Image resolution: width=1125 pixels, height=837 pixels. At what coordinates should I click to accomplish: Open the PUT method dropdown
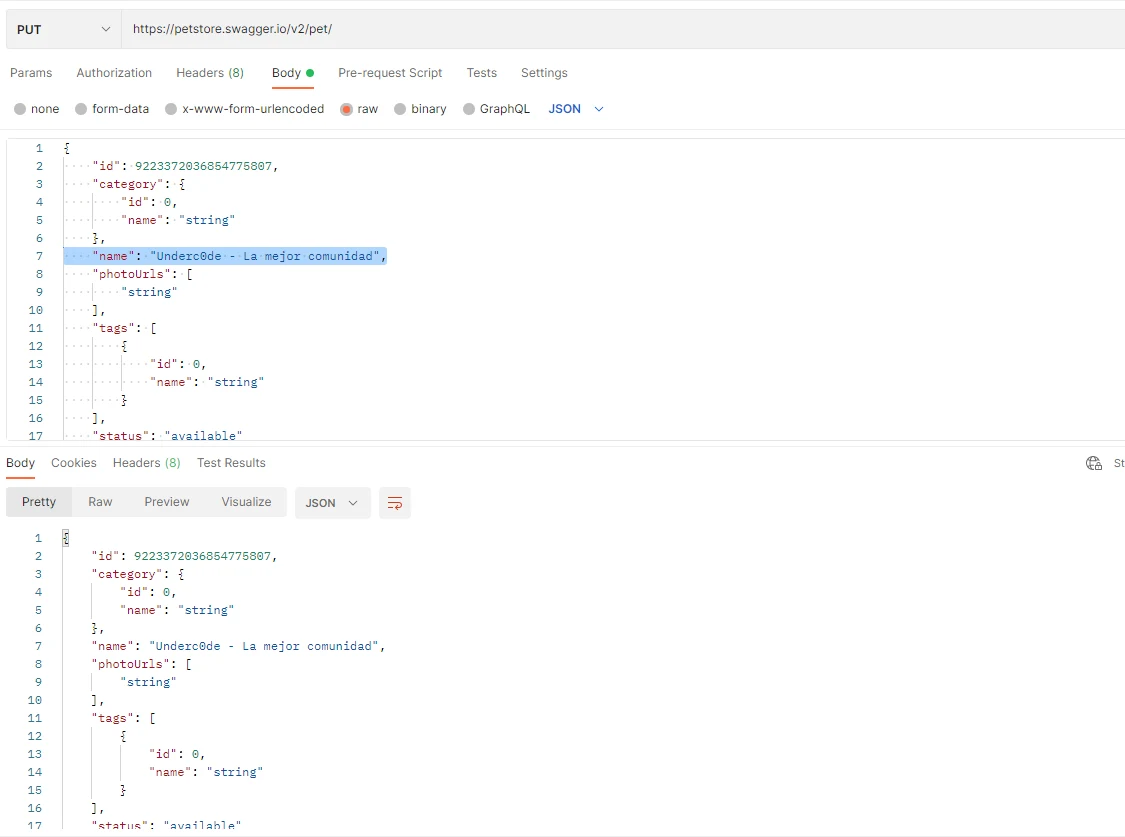[x=63, y=29]
